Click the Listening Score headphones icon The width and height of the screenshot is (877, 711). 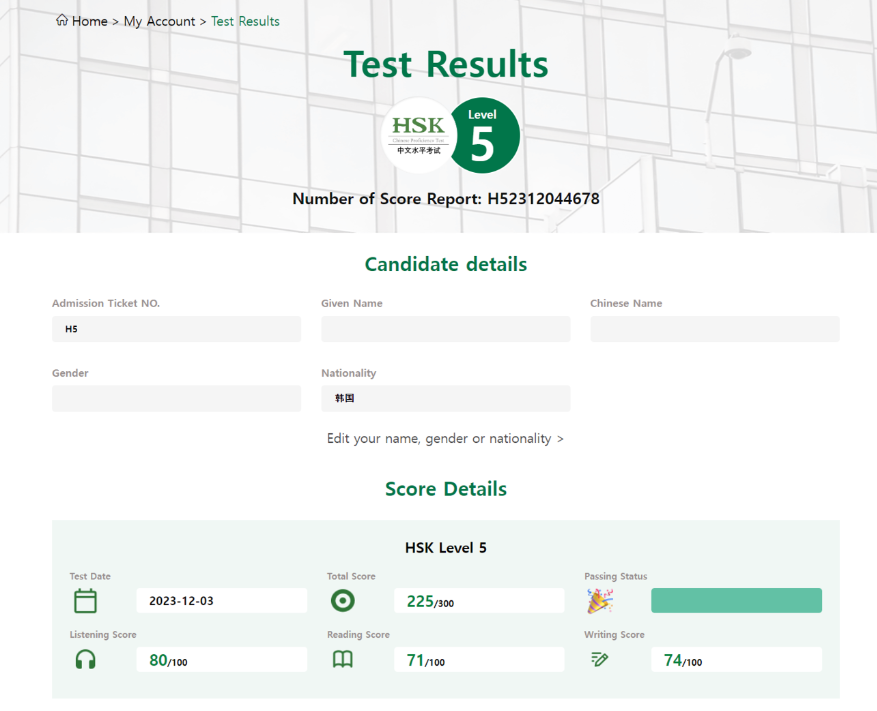(x=86, y=659)
